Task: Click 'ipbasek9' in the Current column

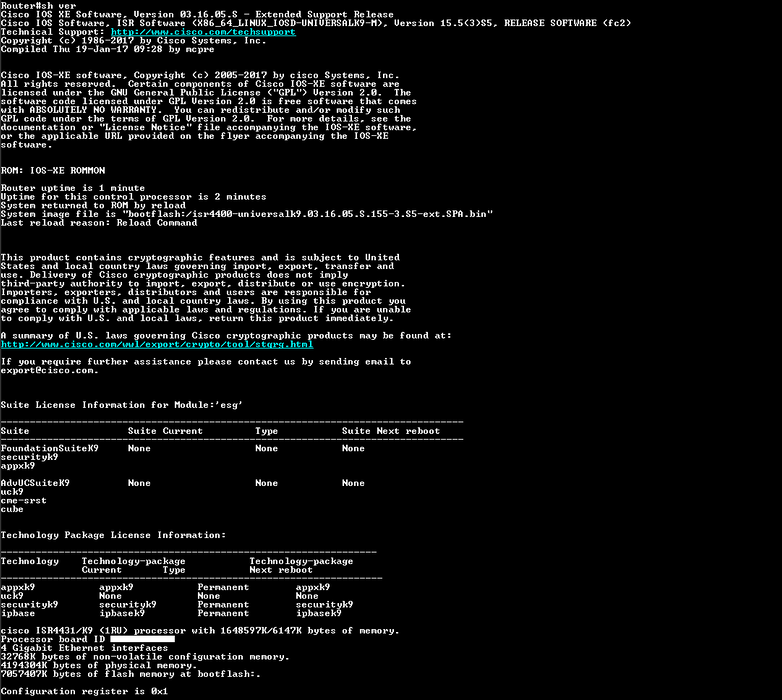Action: coord(122,613)
